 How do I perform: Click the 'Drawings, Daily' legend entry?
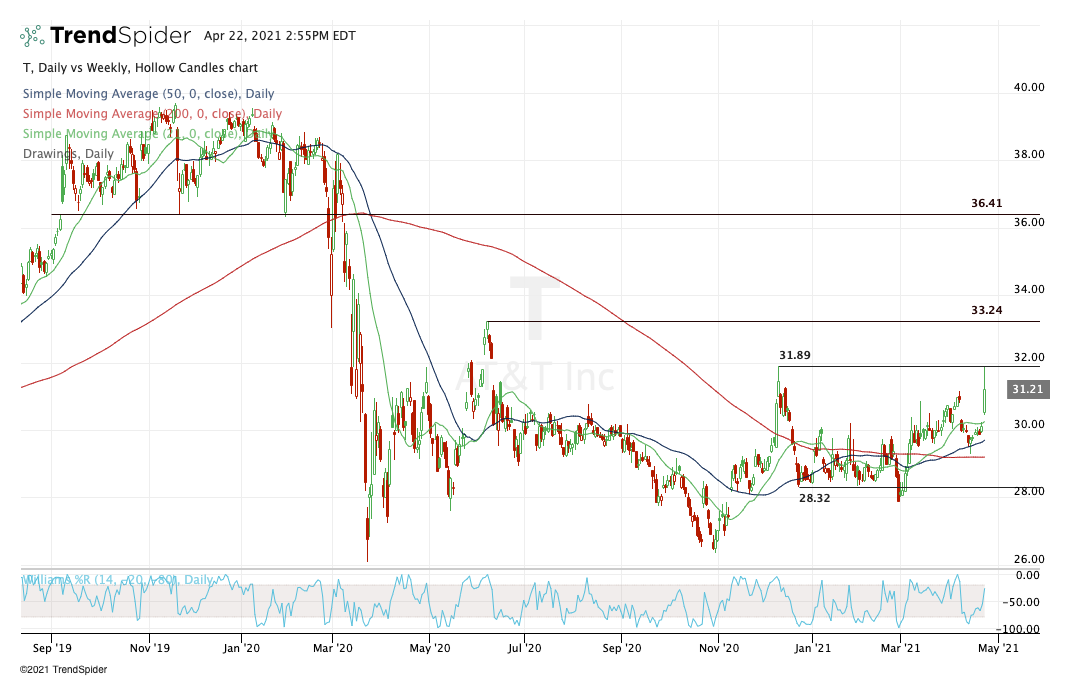[68, 154]
